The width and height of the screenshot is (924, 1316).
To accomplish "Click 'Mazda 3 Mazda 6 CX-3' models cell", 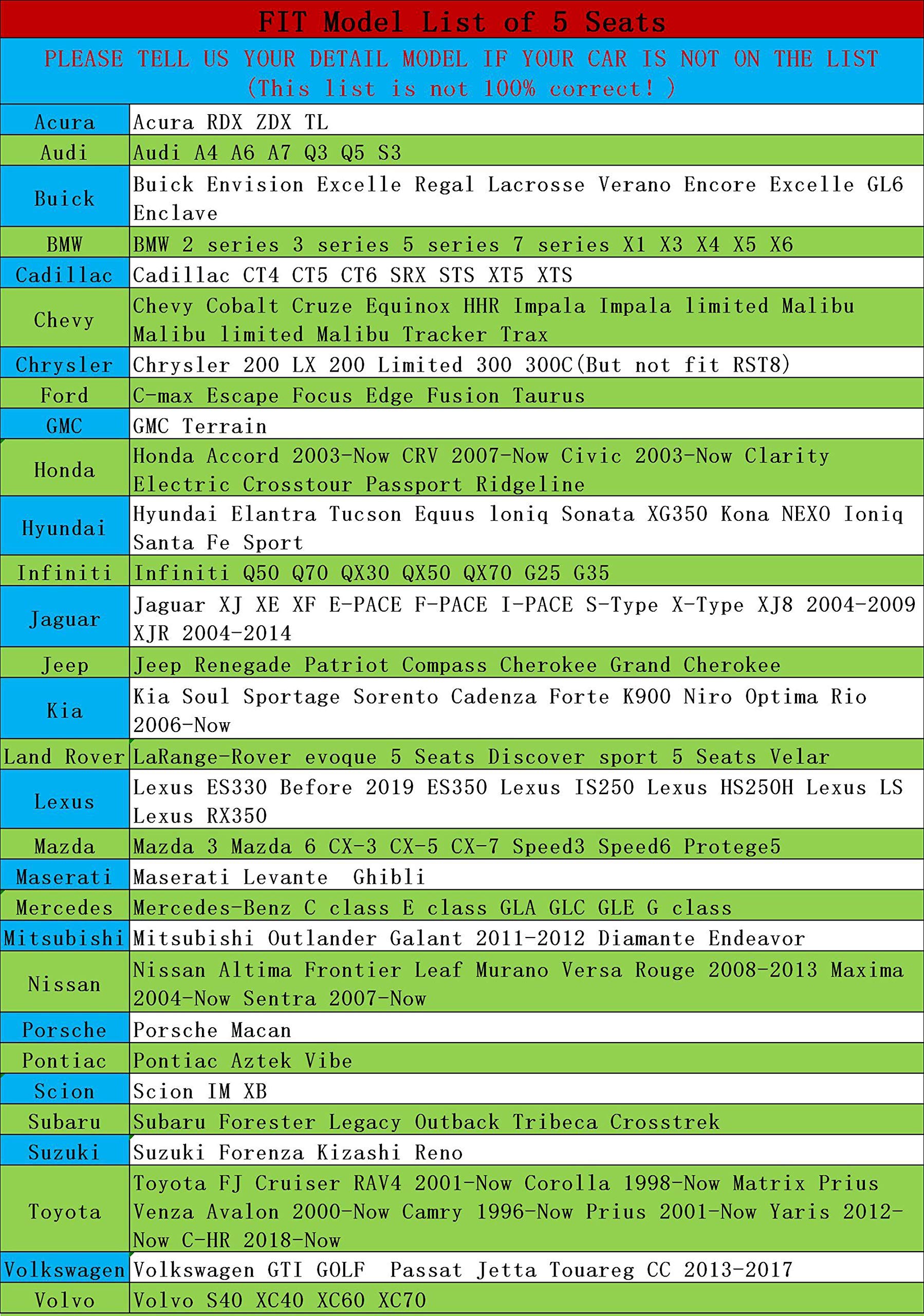I will (526, 844).
